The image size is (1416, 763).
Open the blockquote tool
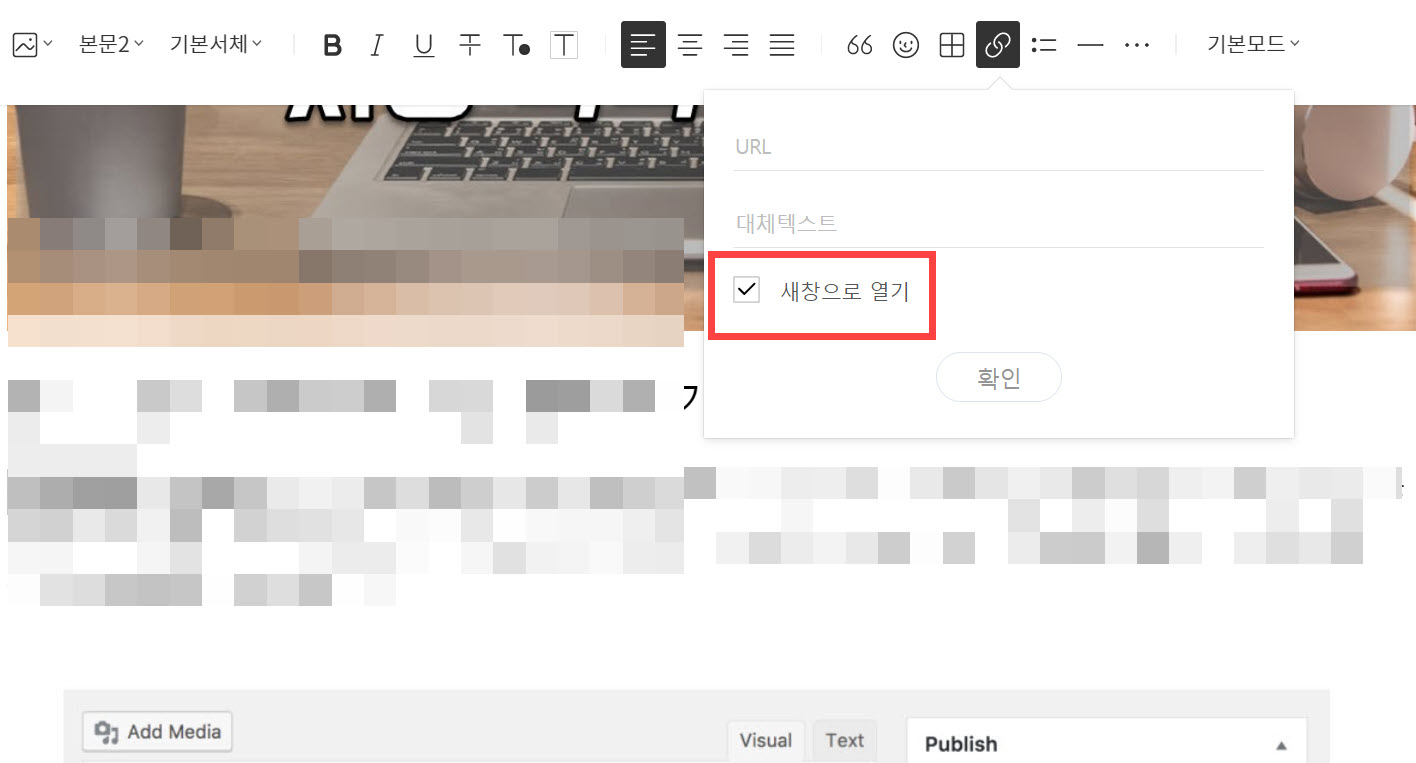pos(859,44)
